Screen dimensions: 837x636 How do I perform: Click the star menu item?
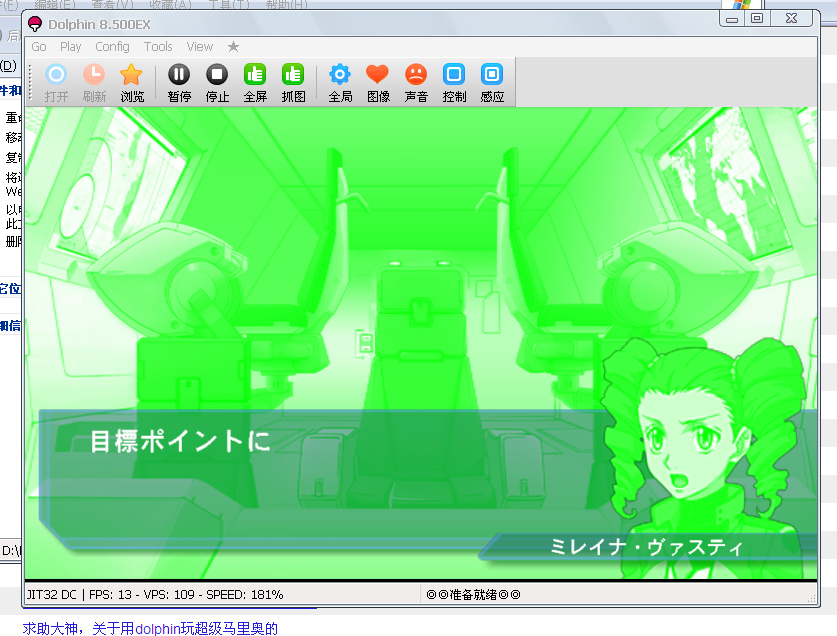coord(233,47)
